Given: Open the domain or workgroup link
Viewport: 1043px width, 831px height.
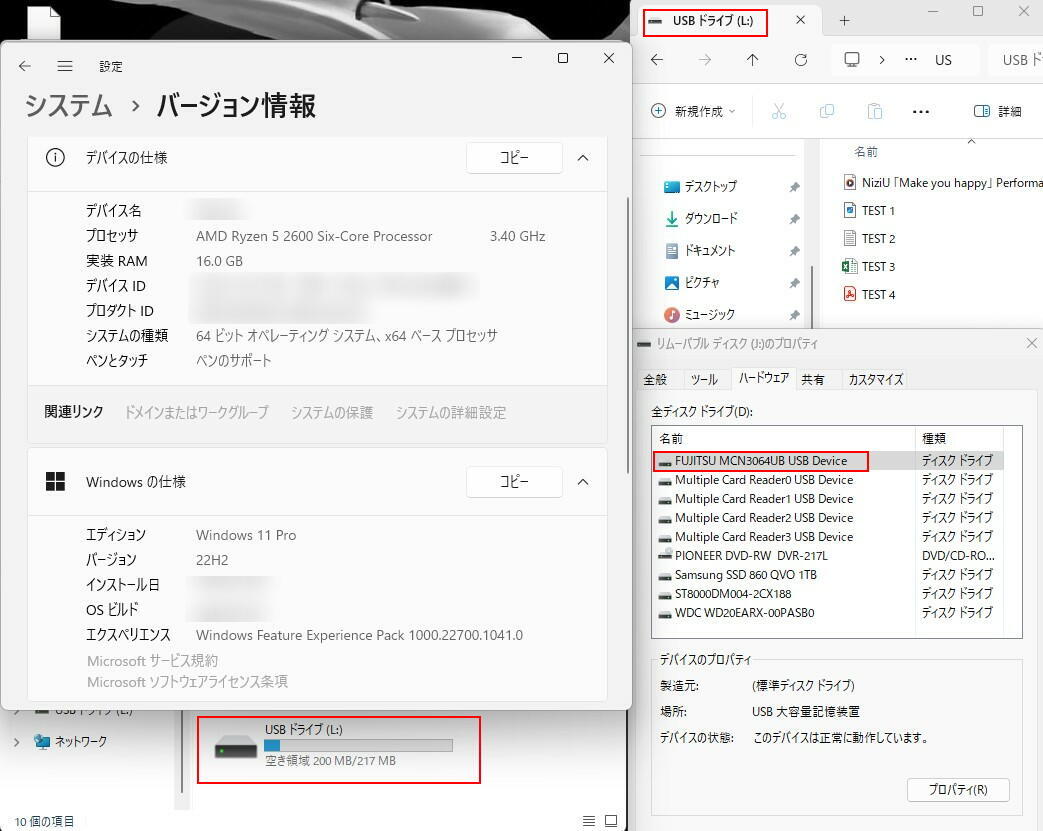Looking at the screenshot, I should pyautogui.click(x=197, y=413).
